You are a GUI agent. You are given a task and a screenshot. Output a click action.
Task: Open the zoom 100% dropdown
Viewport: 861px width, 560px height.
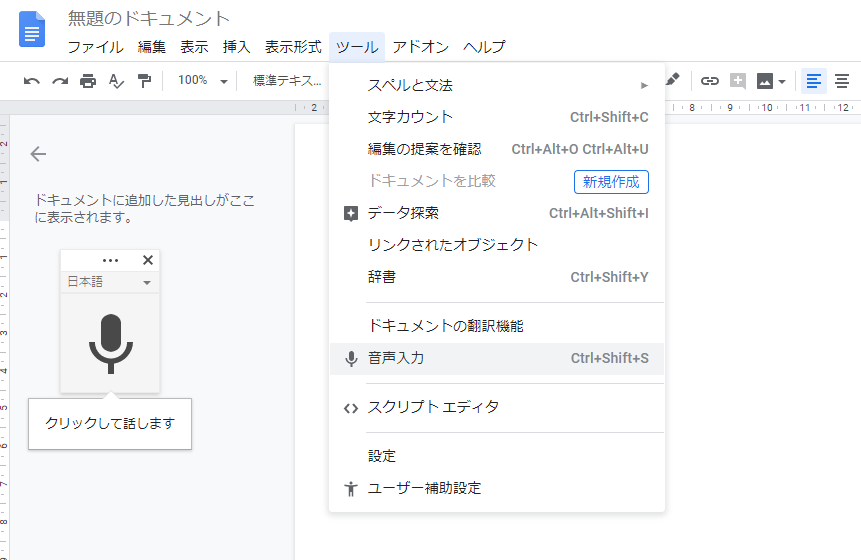click(203, 81)
